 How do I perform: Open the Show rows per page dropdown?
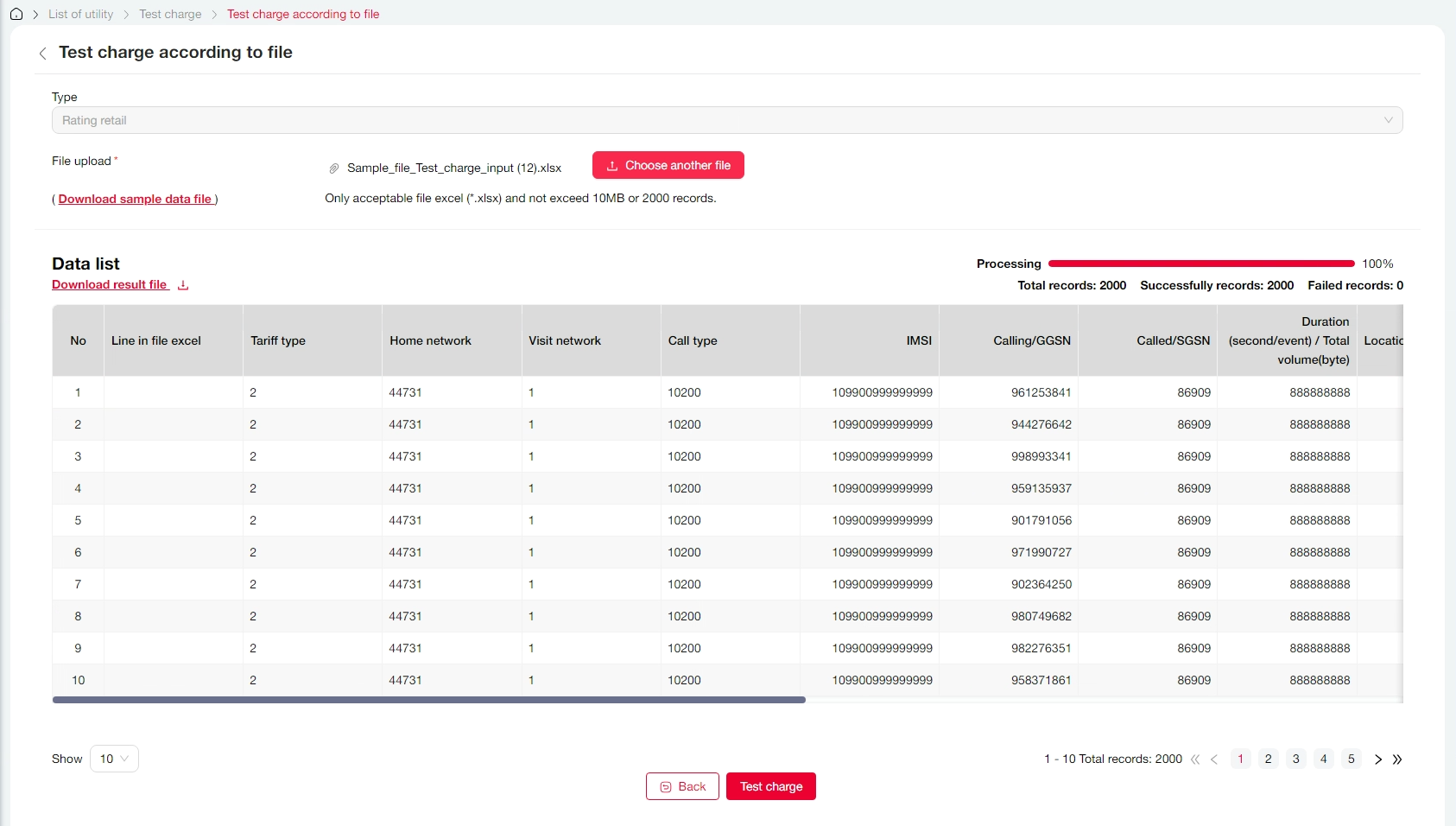[x=114, y=759]
